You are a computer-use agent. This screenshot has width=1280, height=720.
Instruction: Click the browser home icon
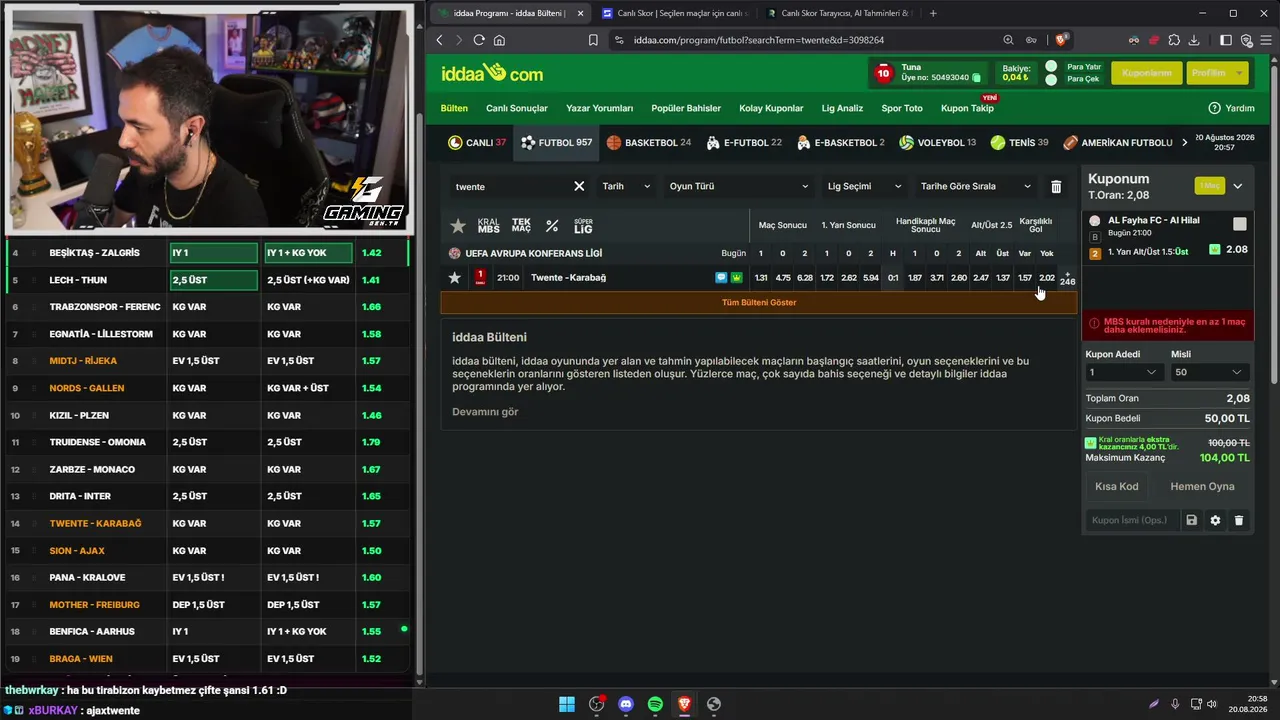point(499,40)
